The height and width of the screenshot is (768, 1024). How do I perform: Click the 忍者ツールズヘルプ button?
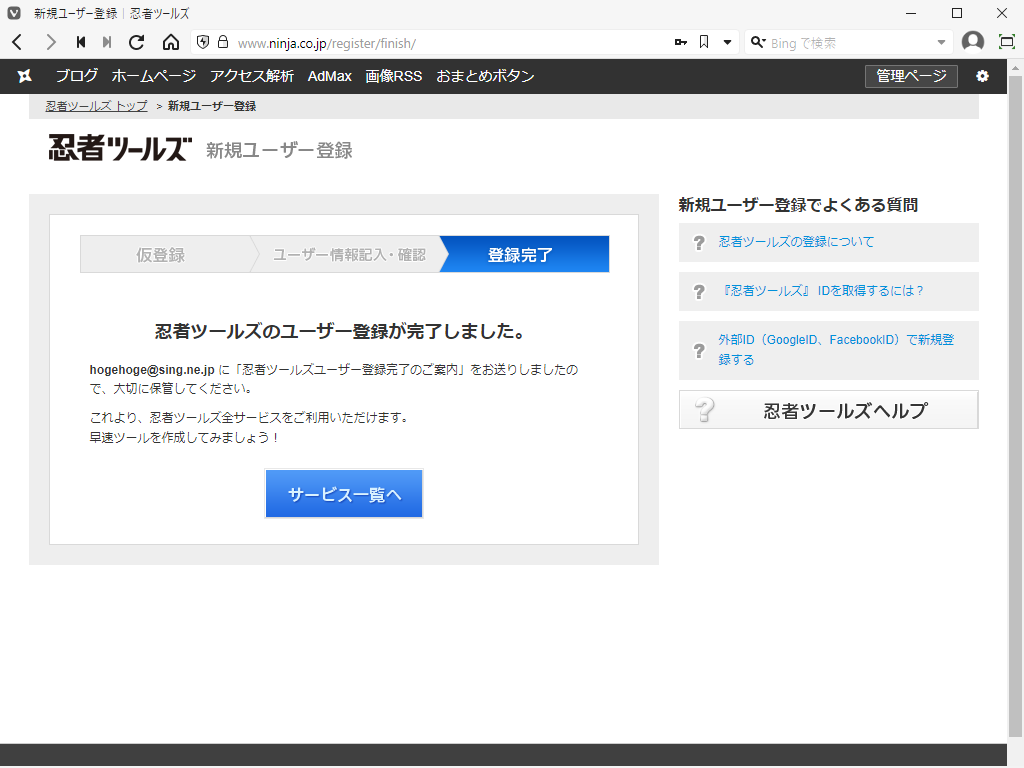click(829, 410)
